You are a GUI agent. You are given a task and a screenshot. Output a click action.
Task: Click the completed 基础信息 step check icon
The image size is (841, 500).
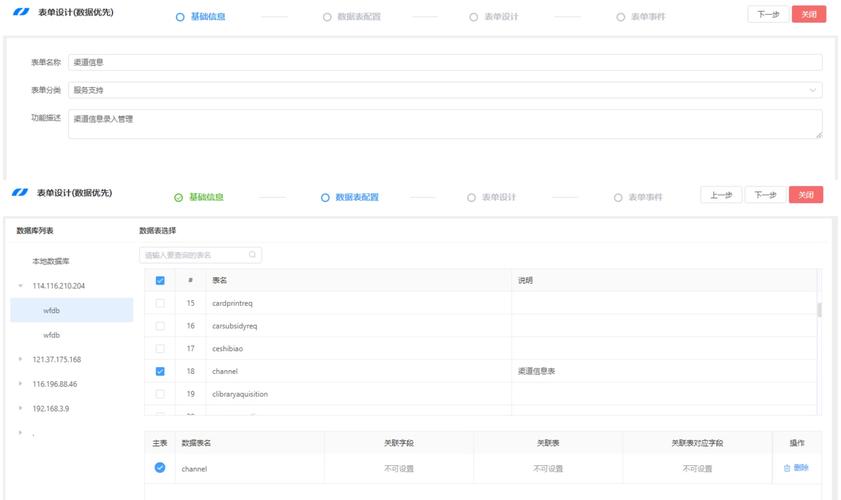pos(178,197)
